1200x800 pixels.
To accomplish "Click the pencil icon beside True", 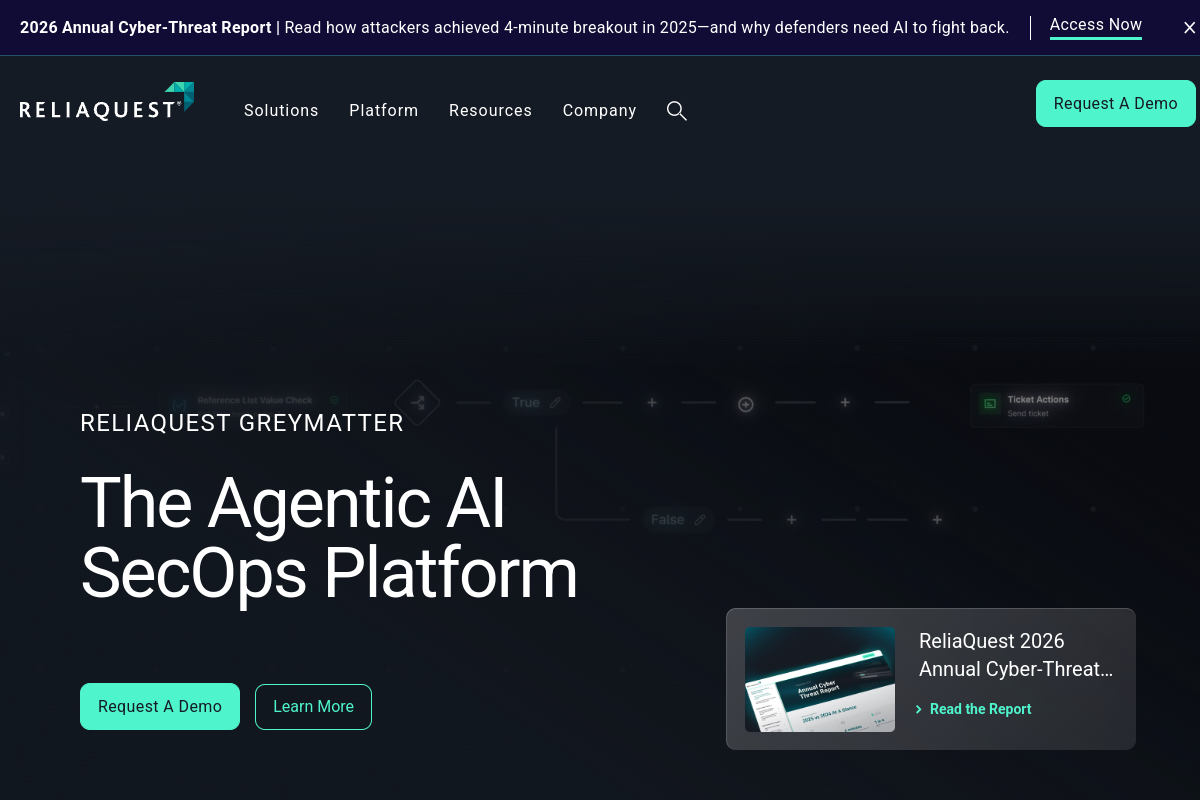I will click(x=555, y=403).
